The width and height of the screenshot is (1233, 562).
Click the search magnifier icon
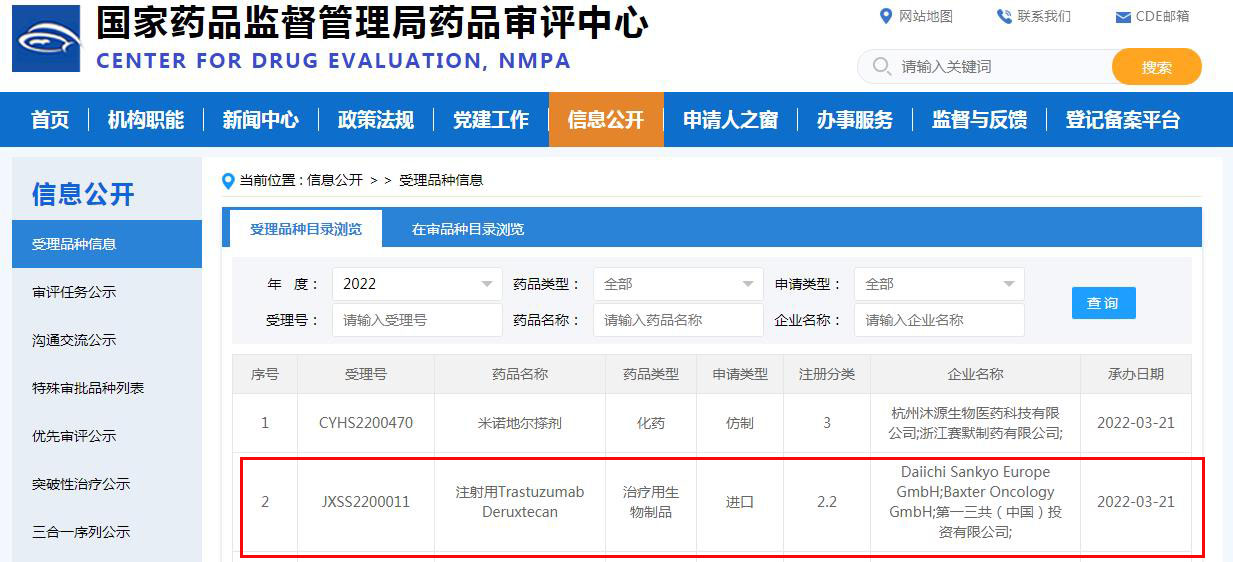(881, 66)
